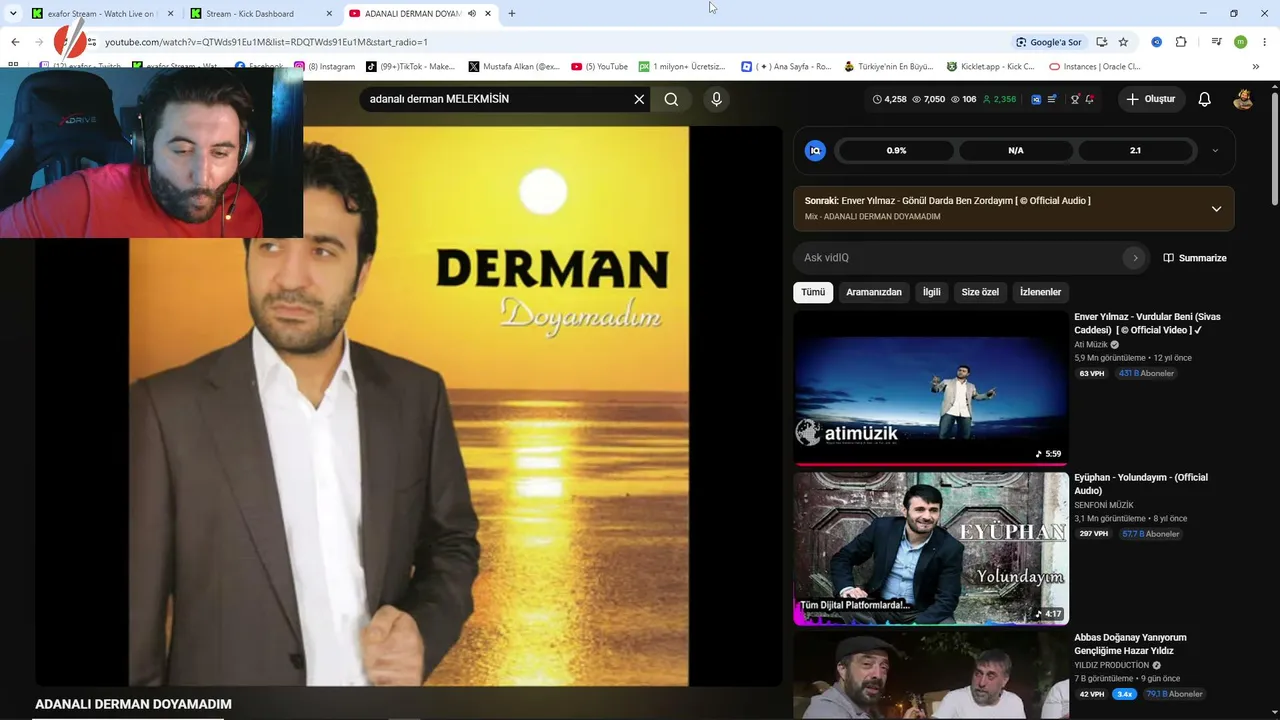Click the Oluştur create button
1280x720 pixels.
[1150, 99]
